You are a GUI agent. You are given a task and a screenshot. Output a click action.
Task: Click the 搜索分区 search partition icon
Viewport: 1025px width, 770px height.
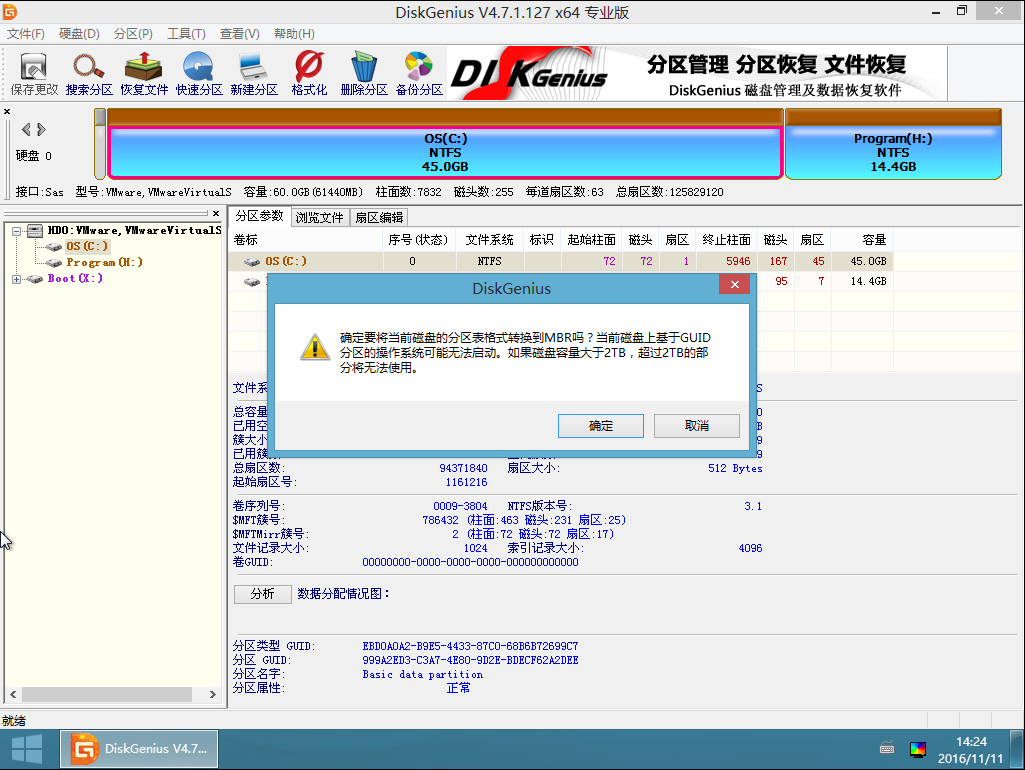pos(89,74)
